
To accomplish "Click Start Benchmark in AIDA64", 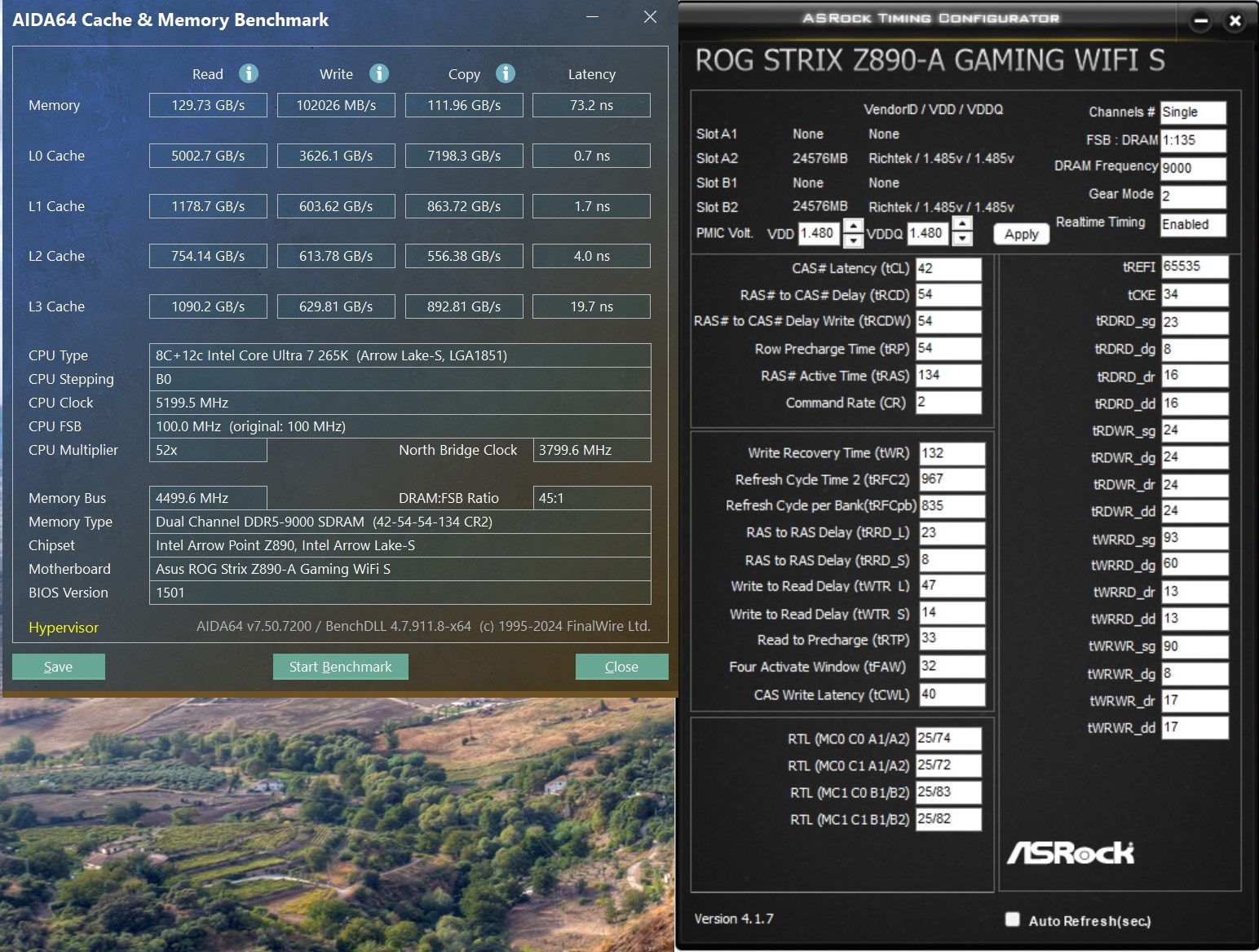I will click(341, 667).
